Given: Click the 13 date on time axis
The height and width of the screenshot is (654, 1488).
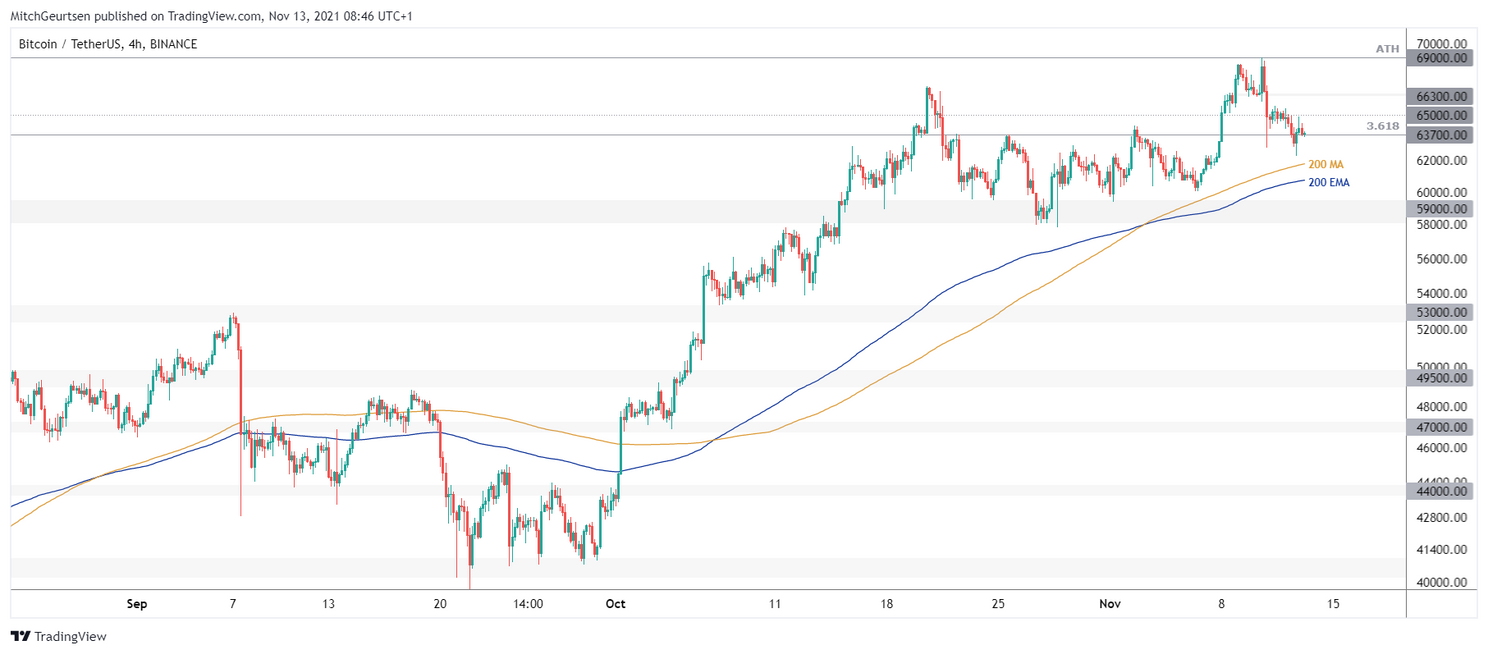Looking at the screenshot, I should point(328,604).
